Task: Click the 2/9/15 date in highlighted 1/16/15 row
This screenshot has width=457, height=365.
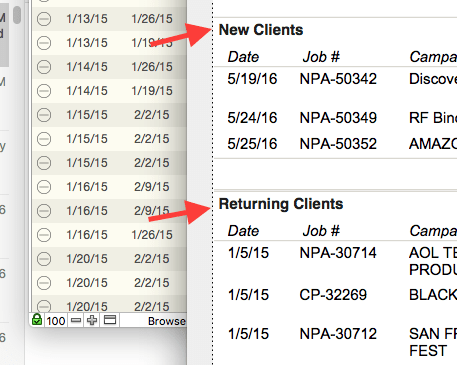Action: coord(152,211)
